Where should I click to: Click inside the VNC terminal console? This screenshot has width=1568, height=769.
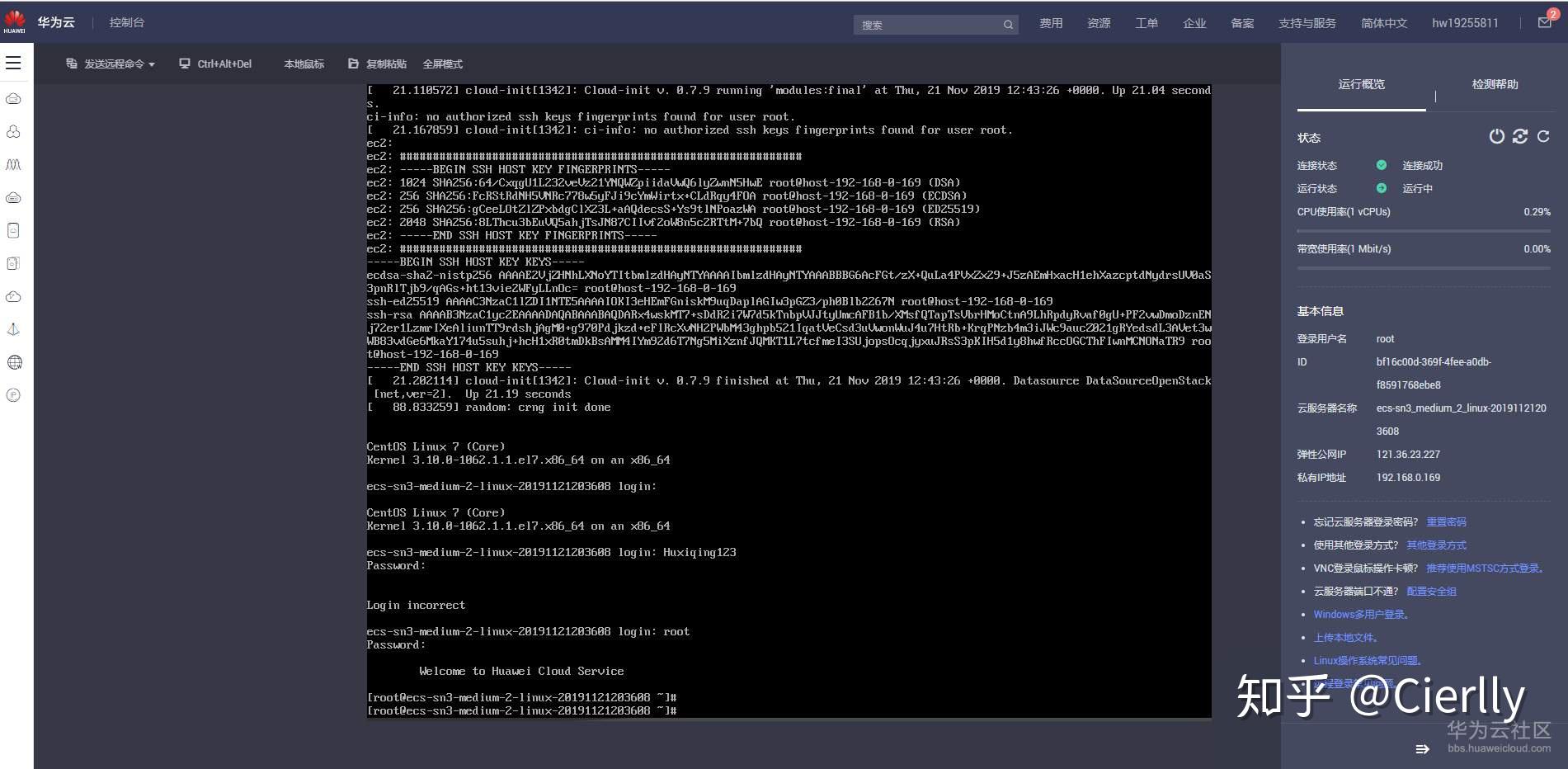[x=789, y=401]
